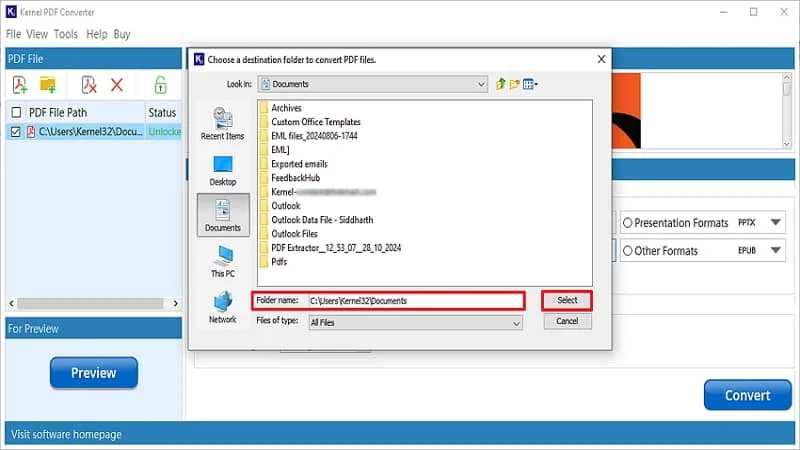Image resolution: width=800 pixels, height=450 pixels.
Task: Go up one folder level icon
Action: pyautogui.click(x=501, y=84)
